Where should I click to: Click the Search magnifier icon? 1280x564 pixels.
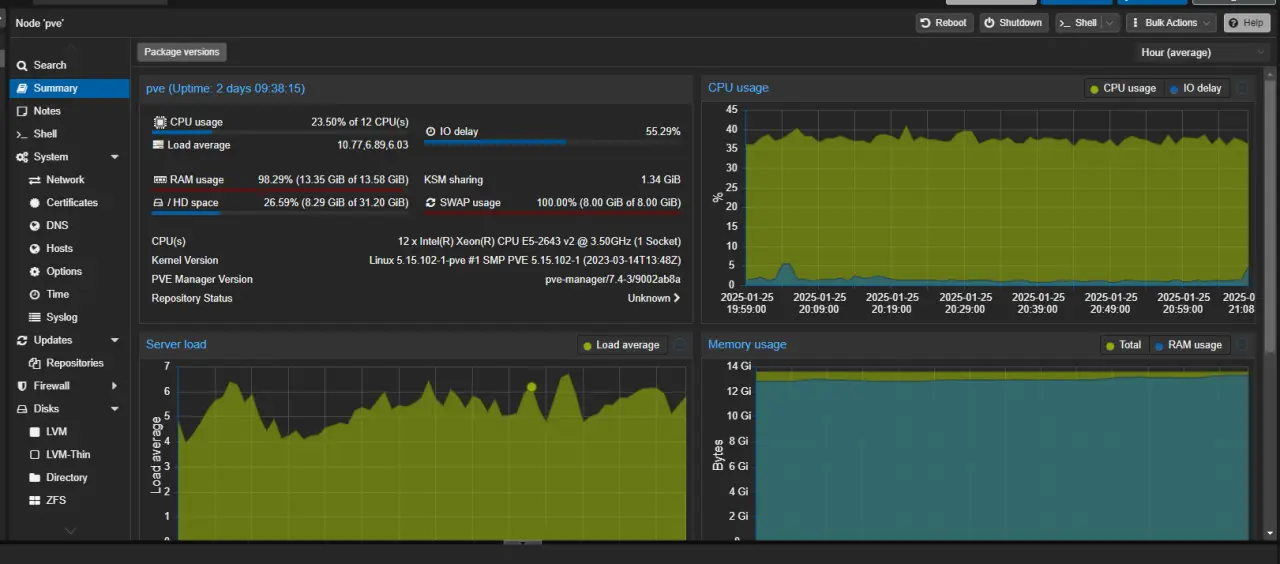(22, 65)
